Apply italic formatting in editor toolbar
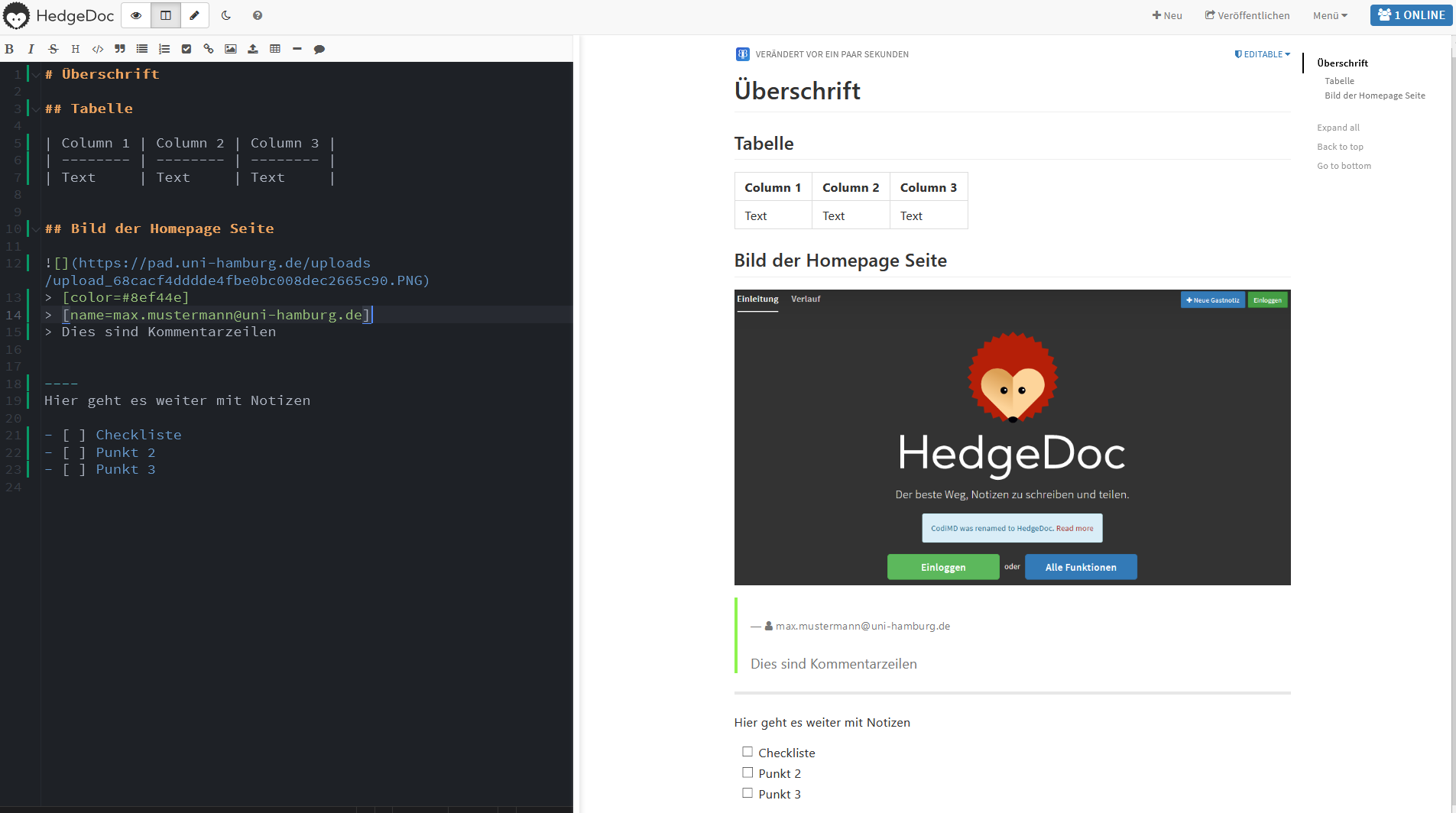1456x813 pixels. coord(31,49)
